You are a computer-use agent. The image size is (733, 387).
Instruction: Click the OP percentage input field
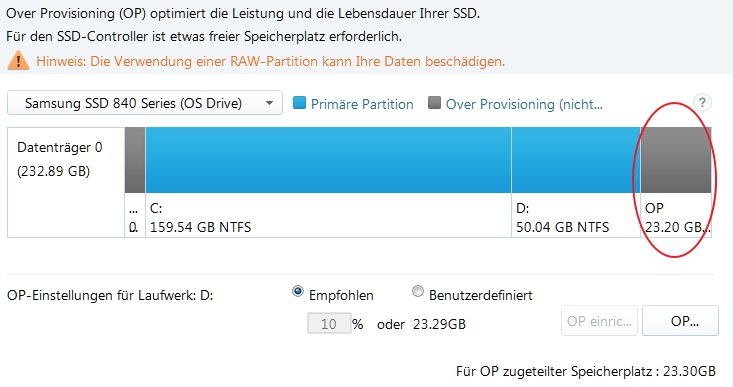click(x=329, y=323)
